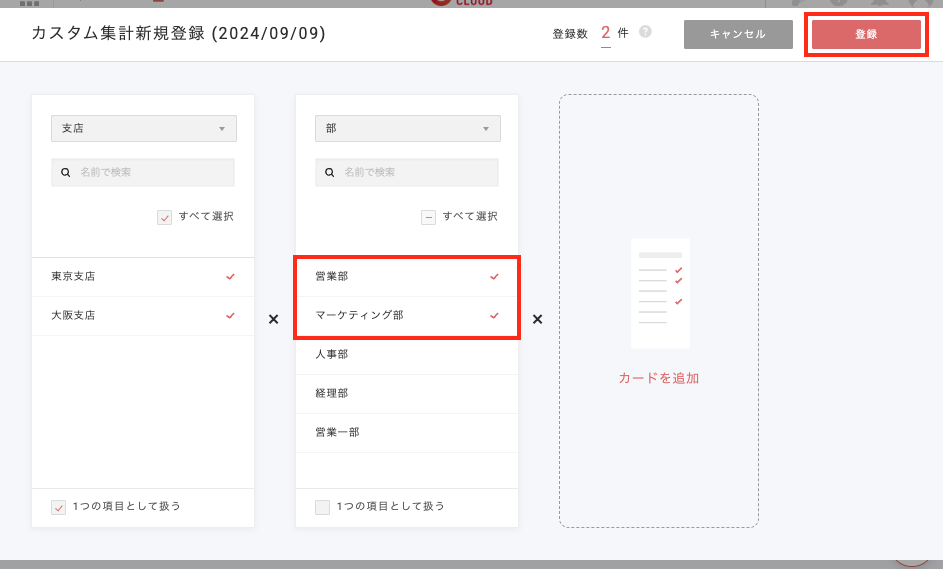Enable 1つの項目として扱う in 部 card
Screen dimensions: 943x569
click(x=322, y=507)
